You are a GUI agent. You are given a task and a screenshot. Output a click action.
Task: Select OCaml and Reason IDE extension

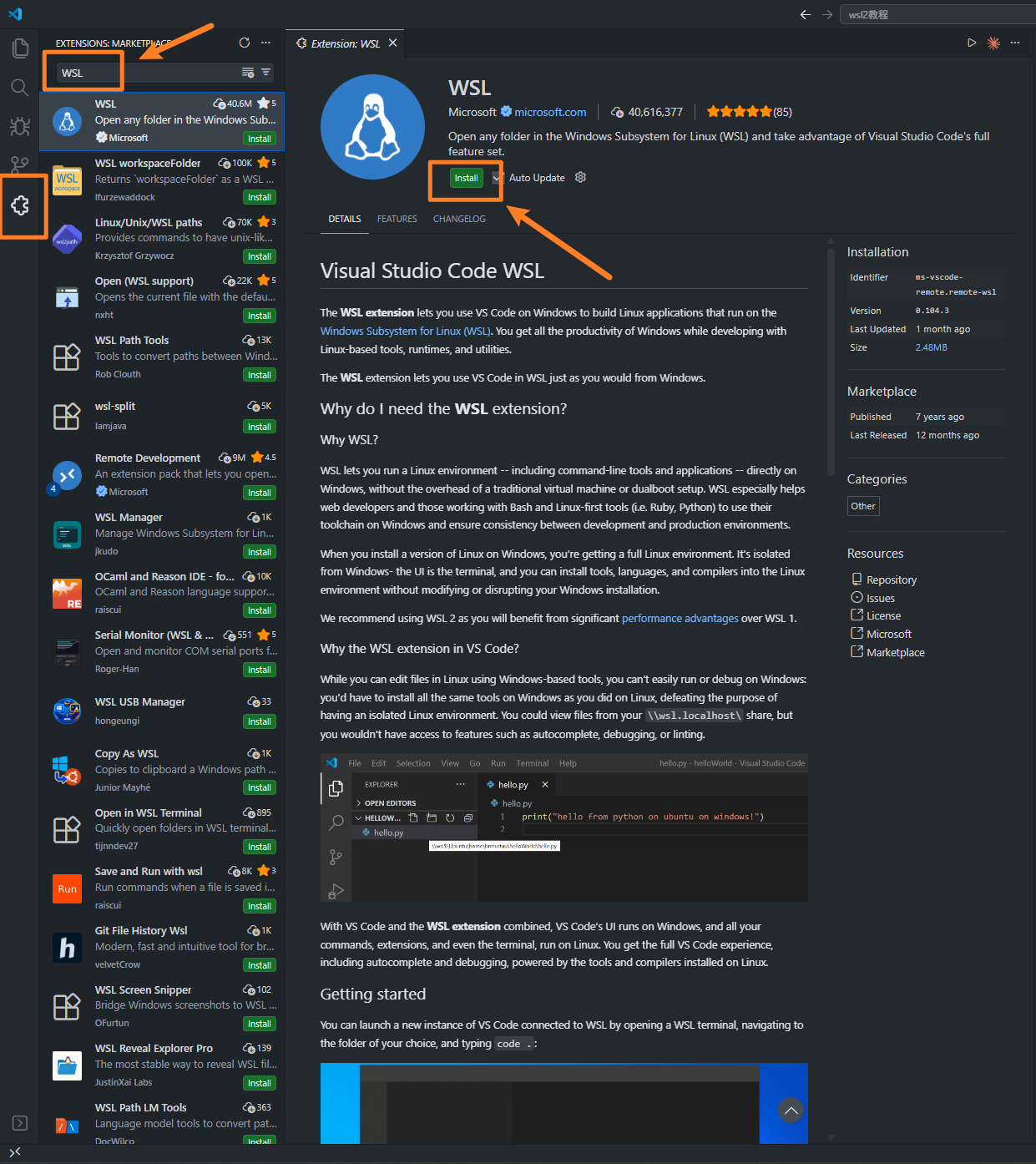[x=163, y=593]
